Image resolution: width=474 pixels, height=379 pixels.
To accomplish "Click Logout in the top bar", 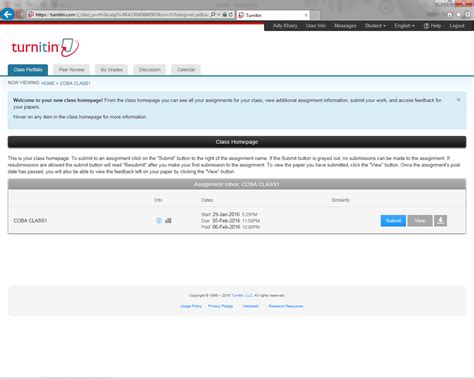I will click(457, 26).
